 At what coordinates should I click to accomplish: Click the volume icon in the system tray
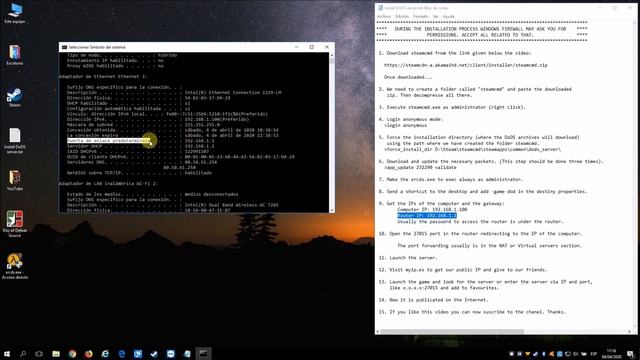(x=576, y=354)
